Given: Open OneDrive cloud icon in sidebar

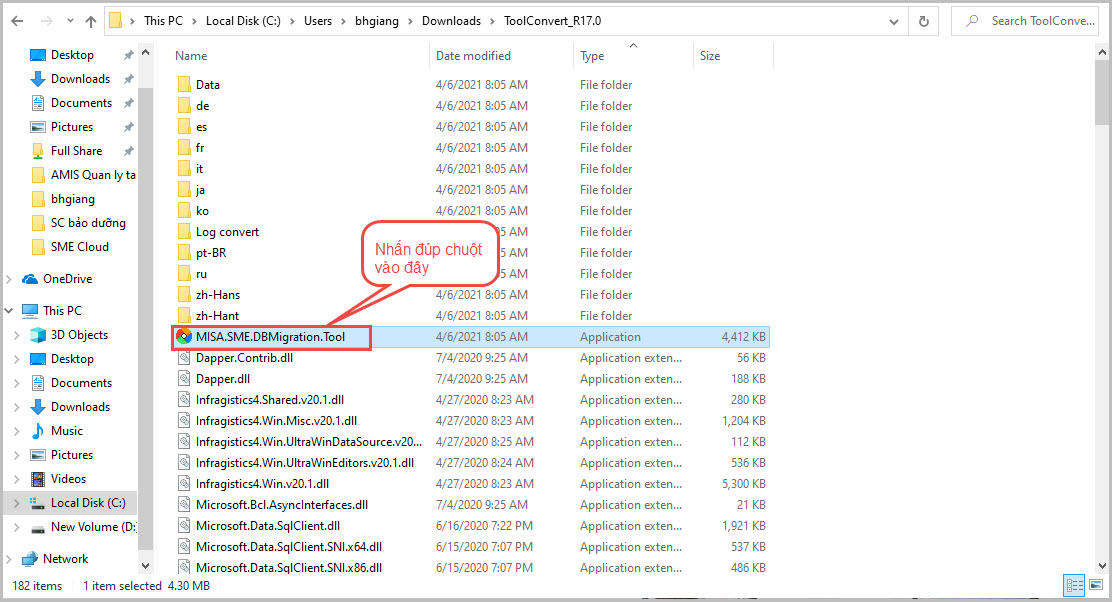Looking at the screenshot, I should coord(30,279).
